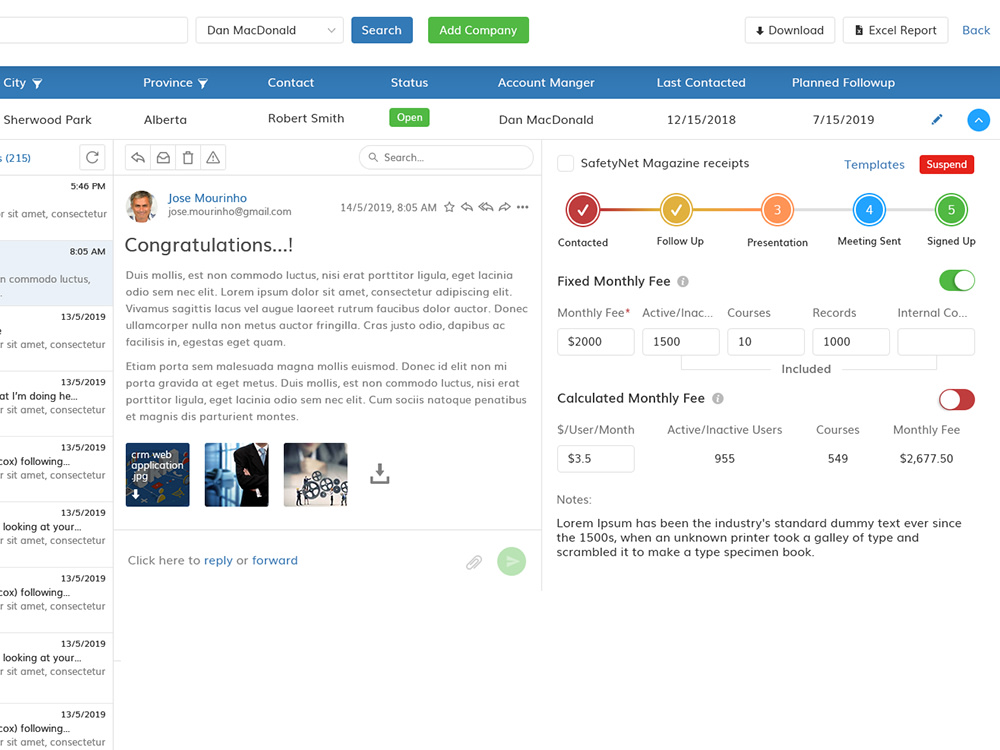Click the red Suspend button
The height and width of the screenshot is (750, 1000).
click(x=946, y=165)
